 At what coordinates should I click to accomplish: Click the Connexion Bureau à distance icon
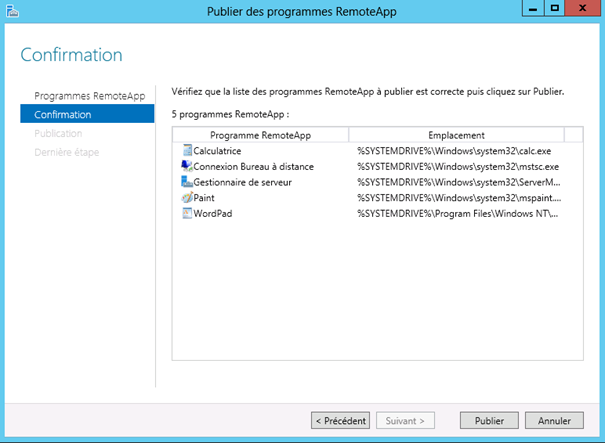click(x=186, y=166)
